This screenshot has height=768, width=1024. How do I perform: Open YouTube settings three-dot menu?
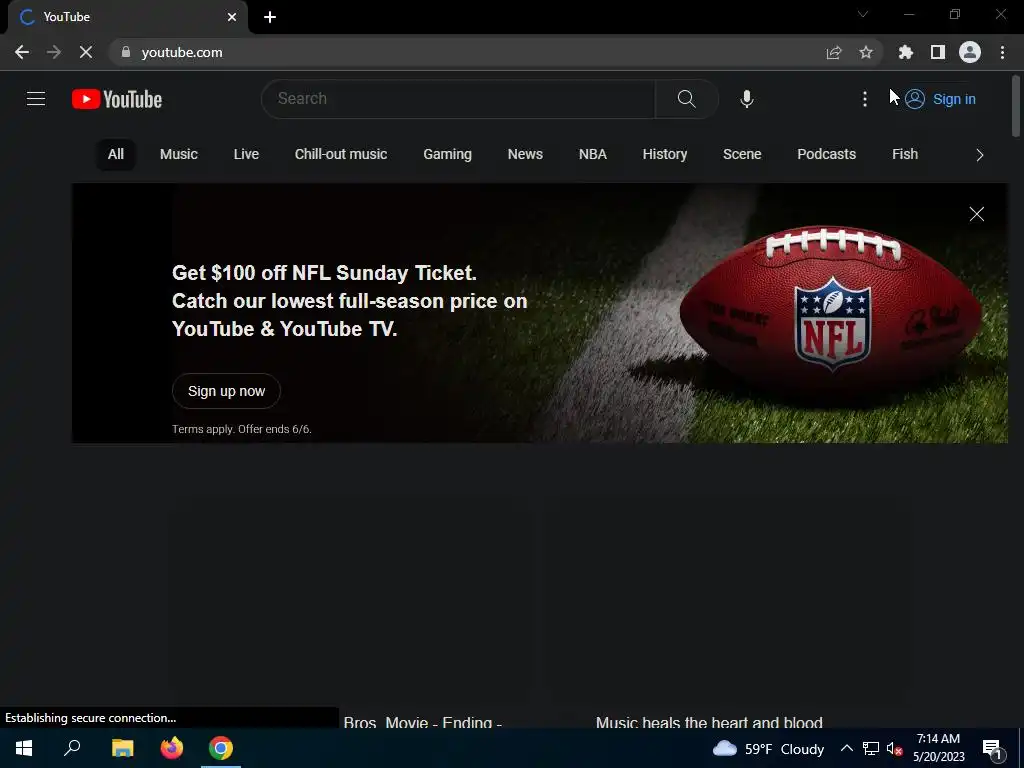[x=865, y=99]
